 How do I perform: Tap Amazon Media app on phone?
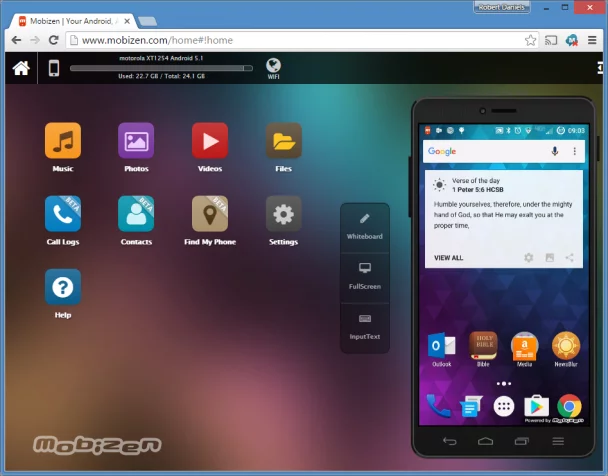(524, 349)
